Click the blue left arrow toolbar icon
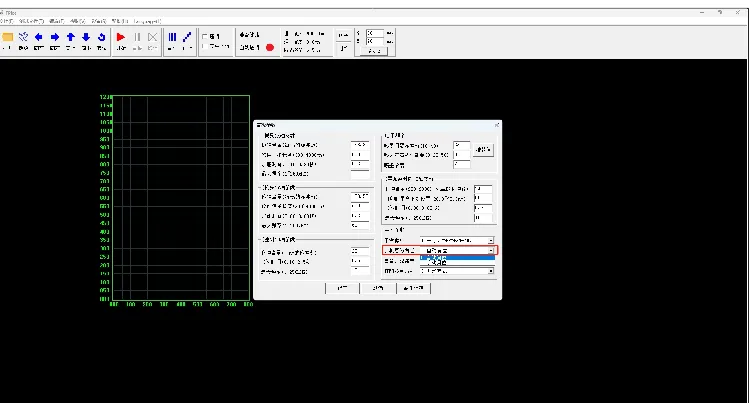 coord(39,37)
